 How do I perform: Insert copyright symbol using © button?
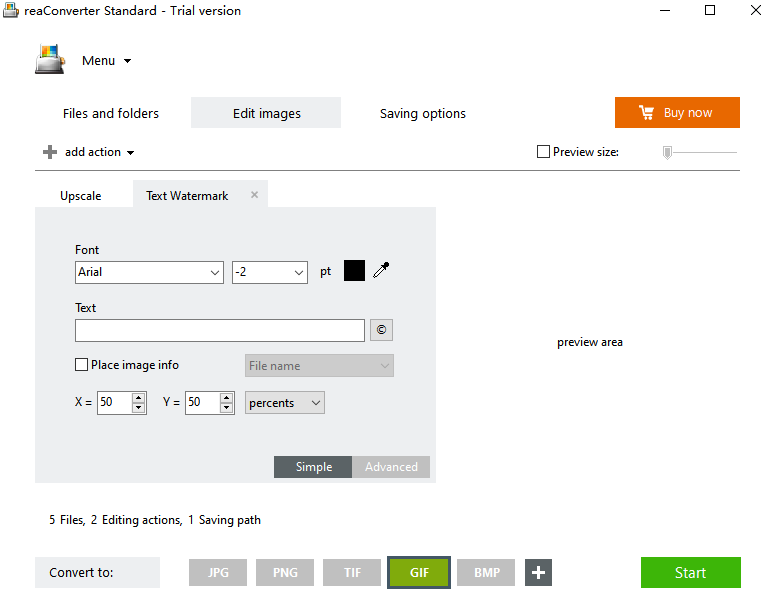[380, 331]
